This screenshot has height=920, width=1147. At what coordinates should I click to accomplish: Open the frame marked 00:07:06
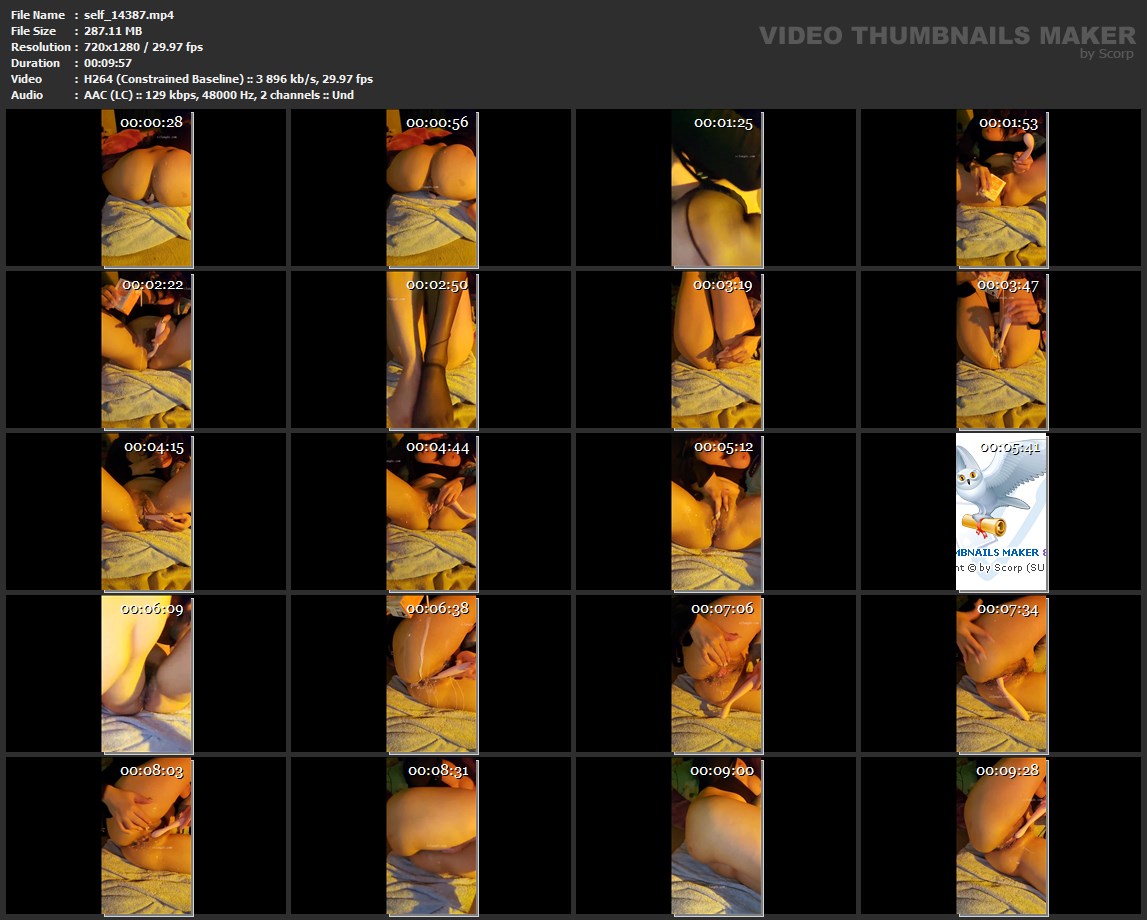(x=716, y=674)
